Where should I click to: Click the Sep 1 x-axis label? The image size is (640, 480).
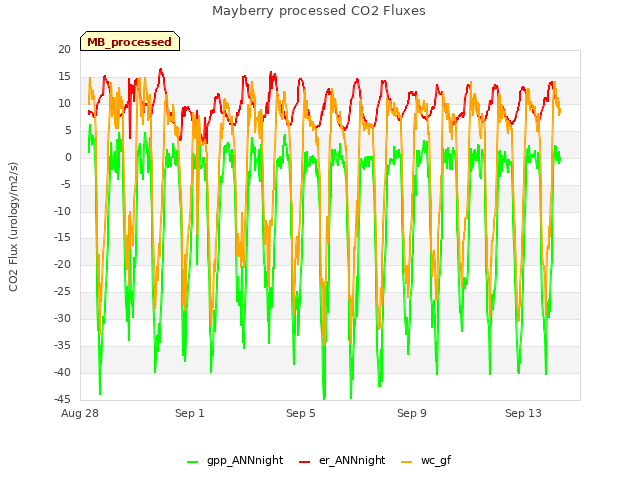pos(190,413)
